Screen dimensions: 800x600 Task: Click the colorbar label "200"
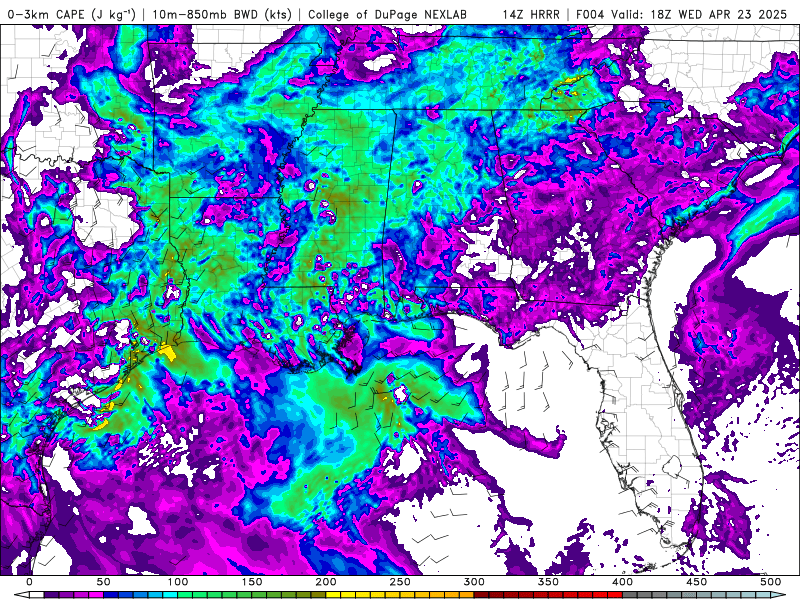[326, 582]
